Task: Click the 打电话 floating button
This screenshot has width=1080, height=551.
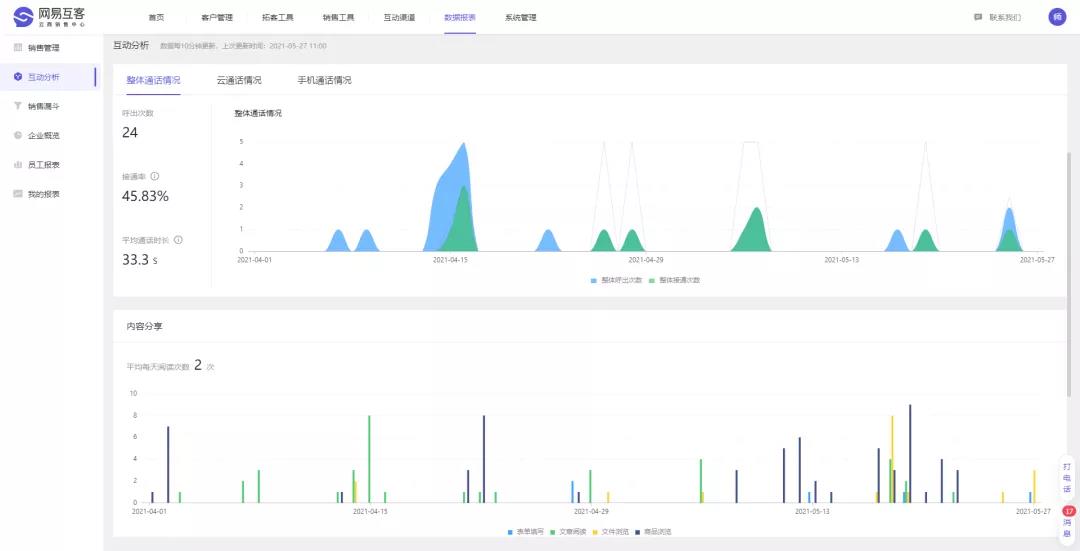Action: pyautogui.click(x=1067, y=478)
